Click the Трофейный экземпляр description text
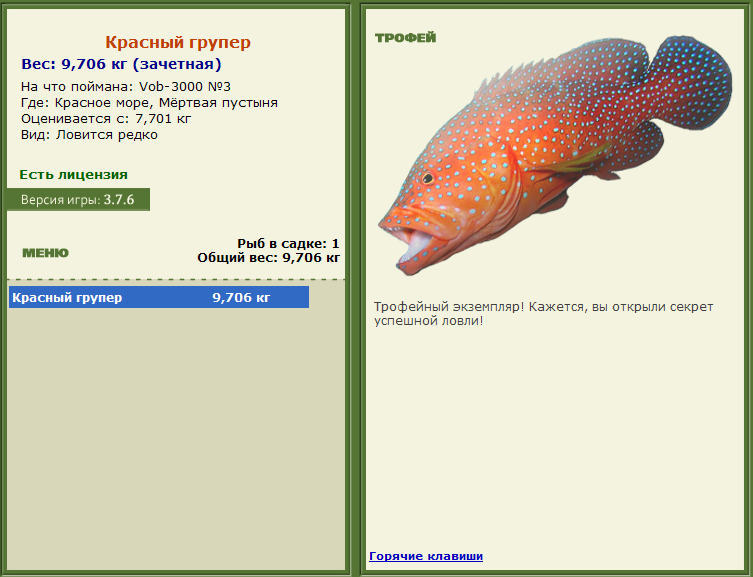Screen dimensions: 753x577 pos(544,313)
